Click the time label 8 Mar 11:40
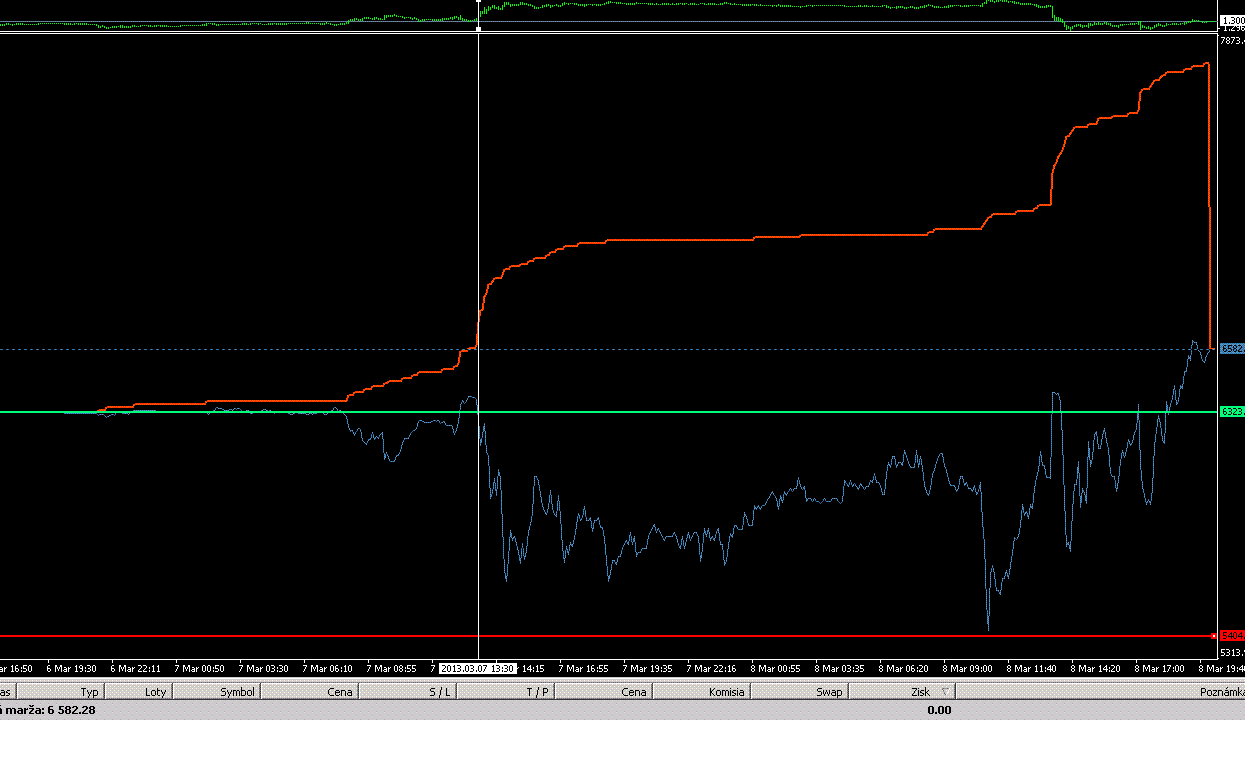This screenshot has height=778, width=1245. tap(1032, 668)
